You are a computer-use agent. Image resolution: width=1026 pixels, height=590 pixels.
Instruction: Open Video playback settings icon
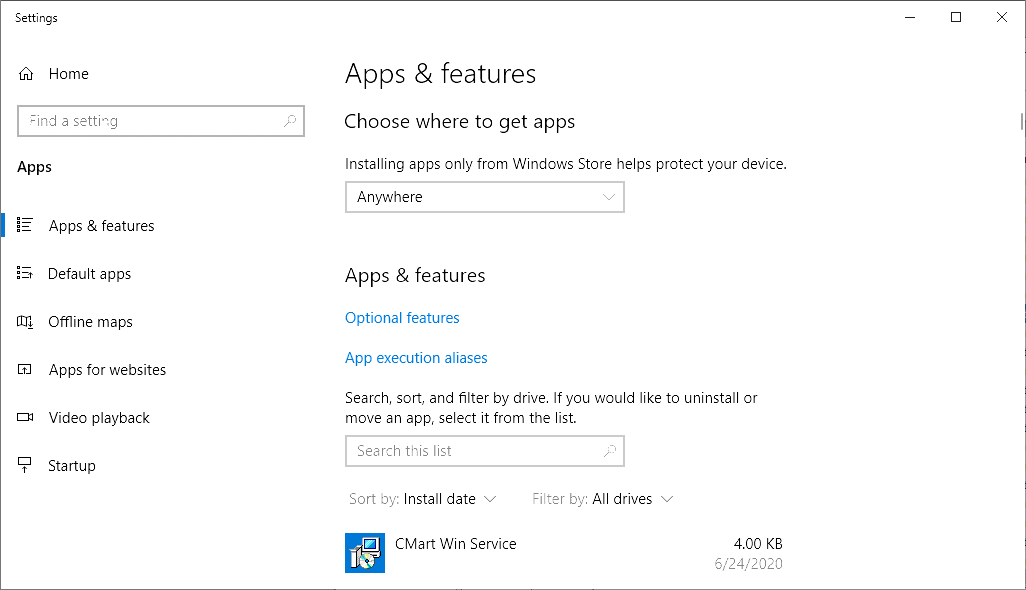pyautogui.click(x=25, y=417)
